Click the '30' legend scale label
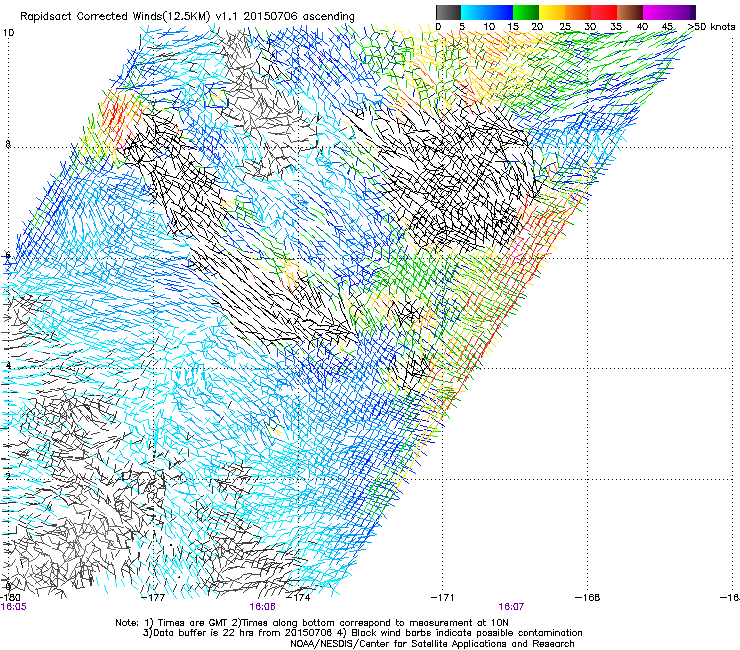Viewport: 740px width, 650px height. (590, 26)
